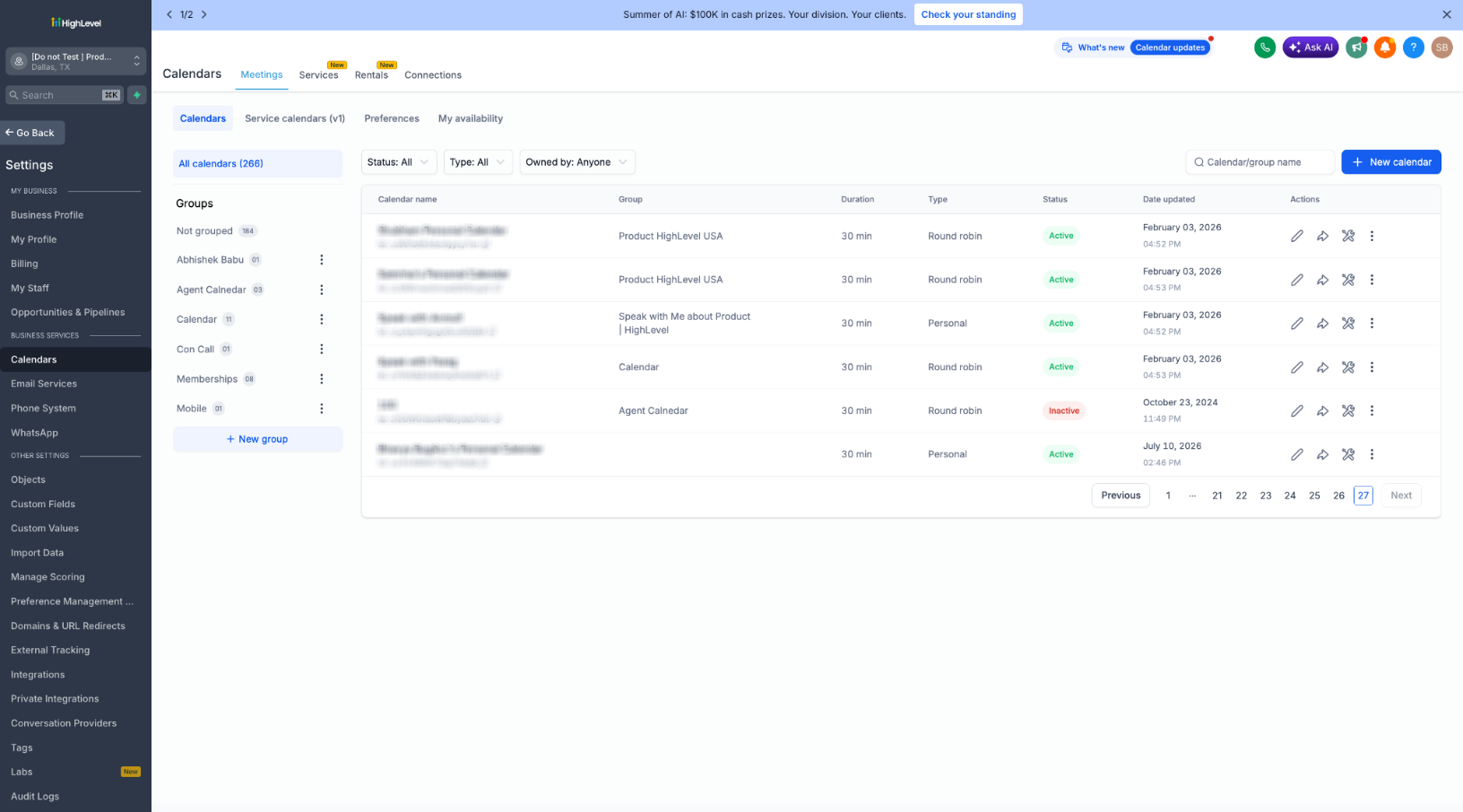This screenshot has height=812, width=1463.
Task: Expand the Type: All filter dropdown
Action: pos(479,162)
